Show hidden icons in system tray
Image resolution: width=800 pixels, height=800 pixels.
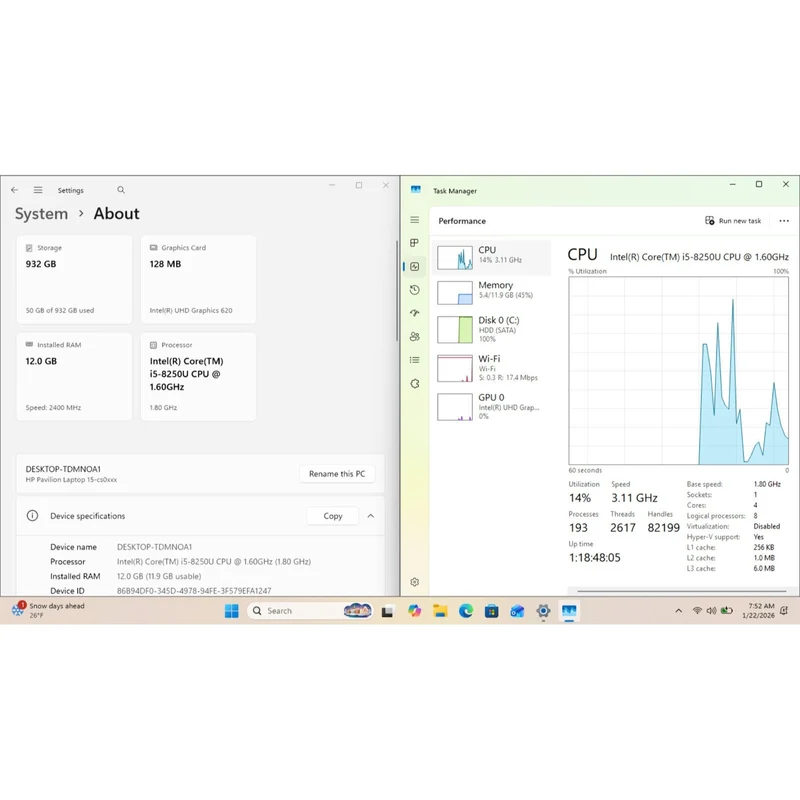coord(679,611)
